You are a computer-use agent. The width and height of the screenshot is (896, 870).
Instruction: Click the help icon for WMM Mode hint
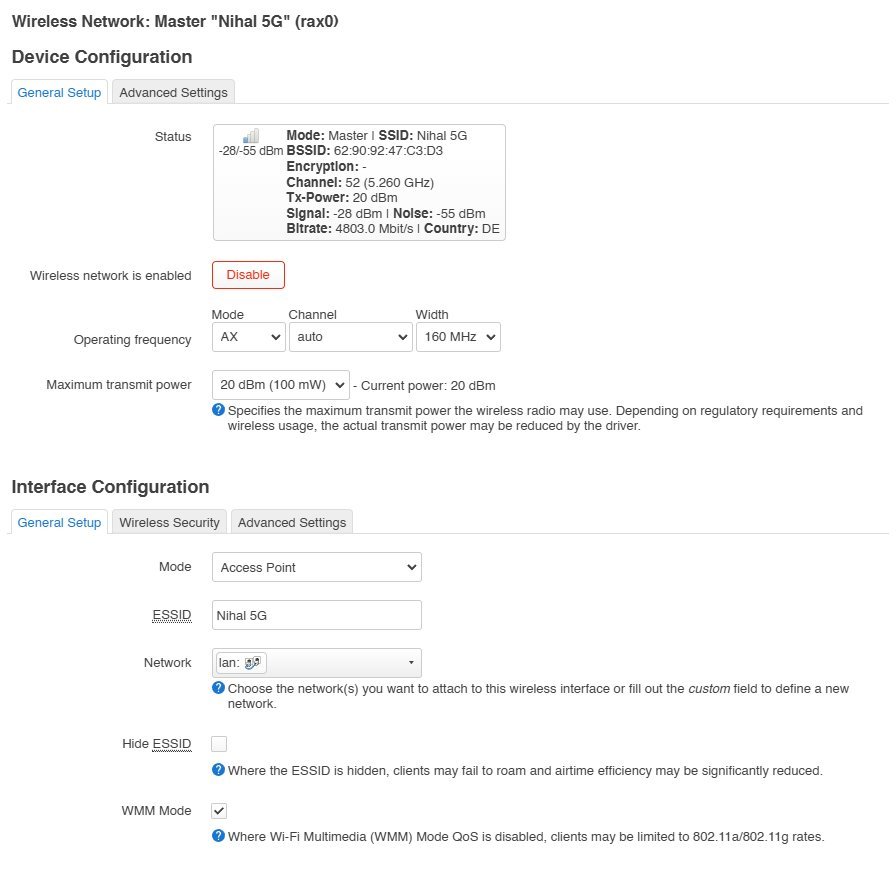(218, 836)
